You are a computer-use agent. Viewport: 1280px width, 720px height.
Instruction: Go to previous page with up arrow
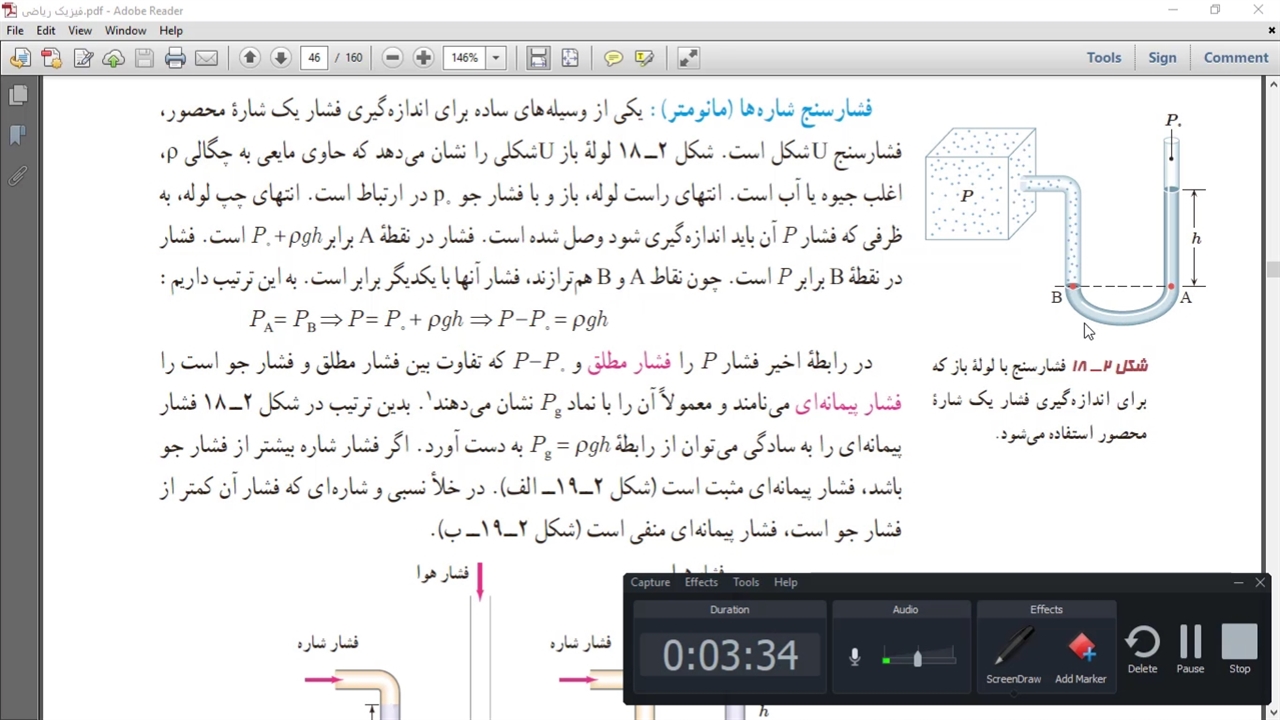pyautogui.click(x=250, y=58)
